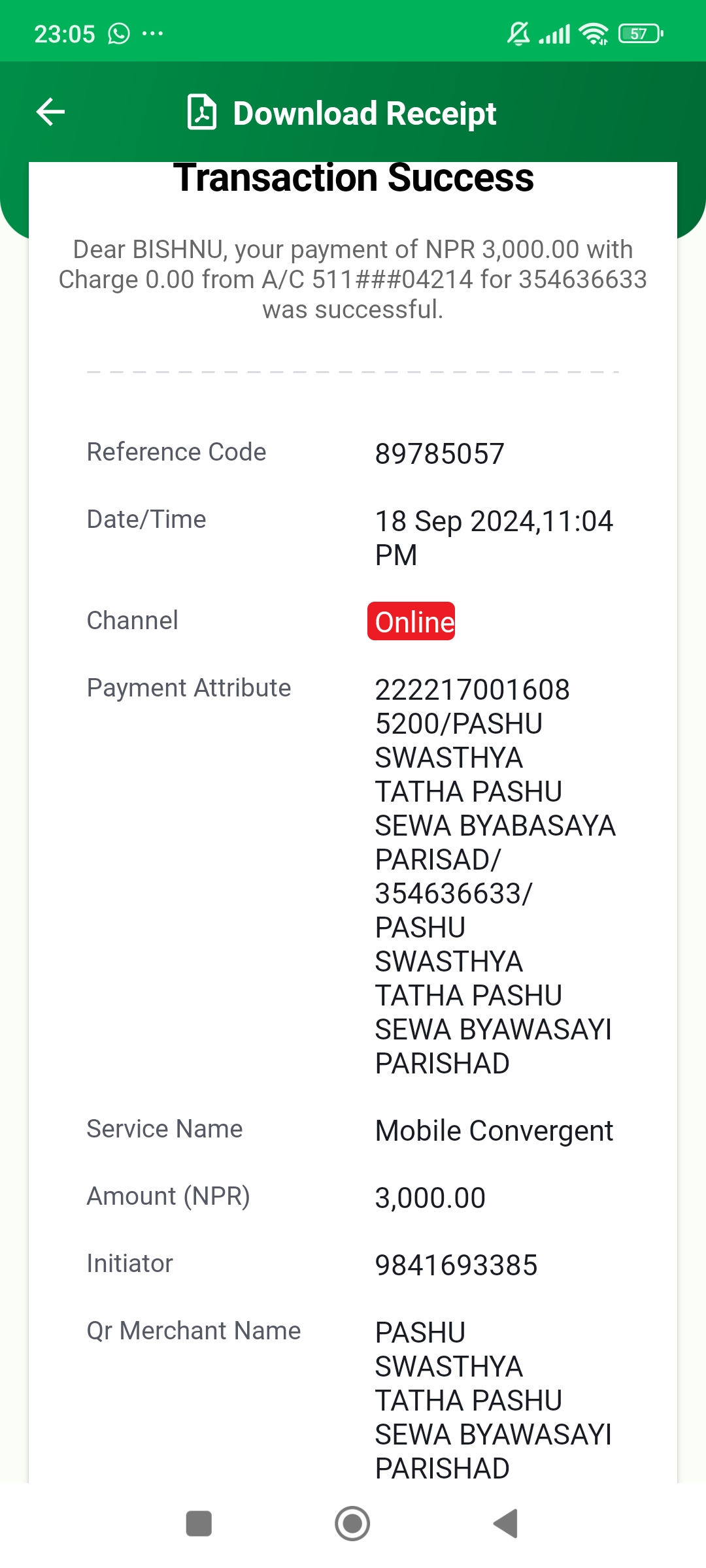This screenshot has width=706, height=1568.
Task: Tap the Initiator number 9841693385
Action: pyautogui.click(x=456, y=1266)
